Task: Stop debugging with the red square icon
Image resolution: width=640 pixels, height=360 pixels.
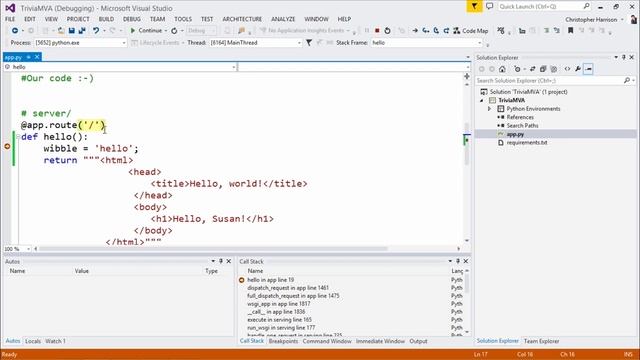Action: click(x=377, y=31)
